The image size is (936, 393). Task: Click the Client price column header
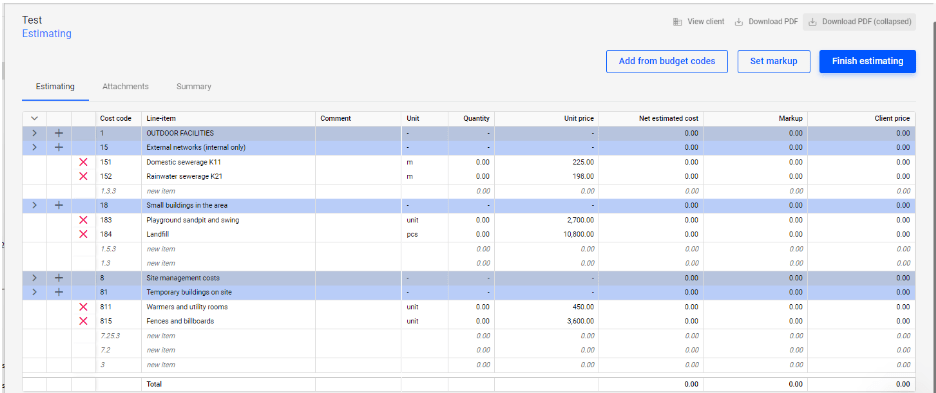click(x=861, y=118)
